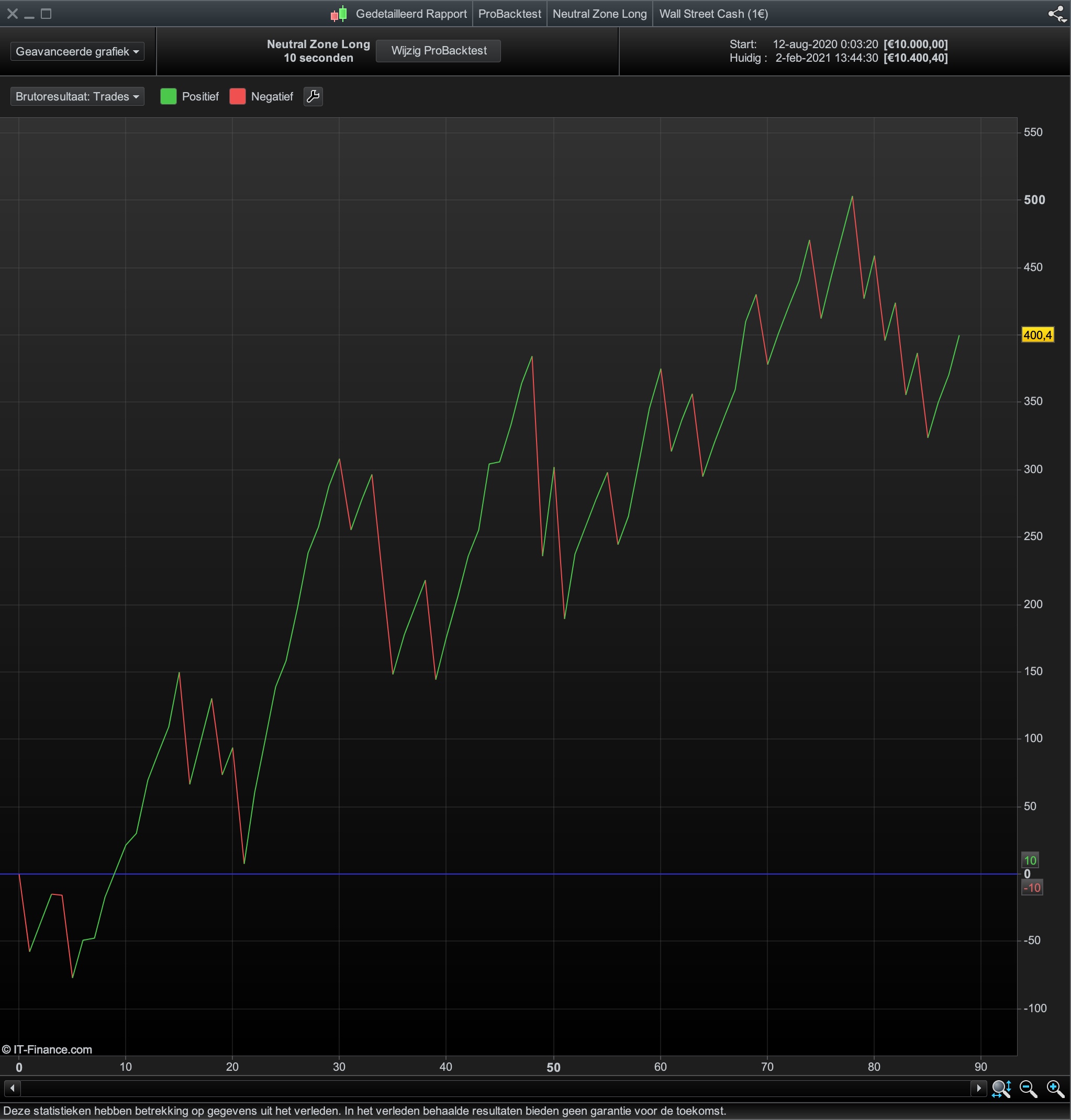Select Gedetailleerd Rapport tab
The height and width of the screenshot is (1120, 1071).
click(411, 14)
